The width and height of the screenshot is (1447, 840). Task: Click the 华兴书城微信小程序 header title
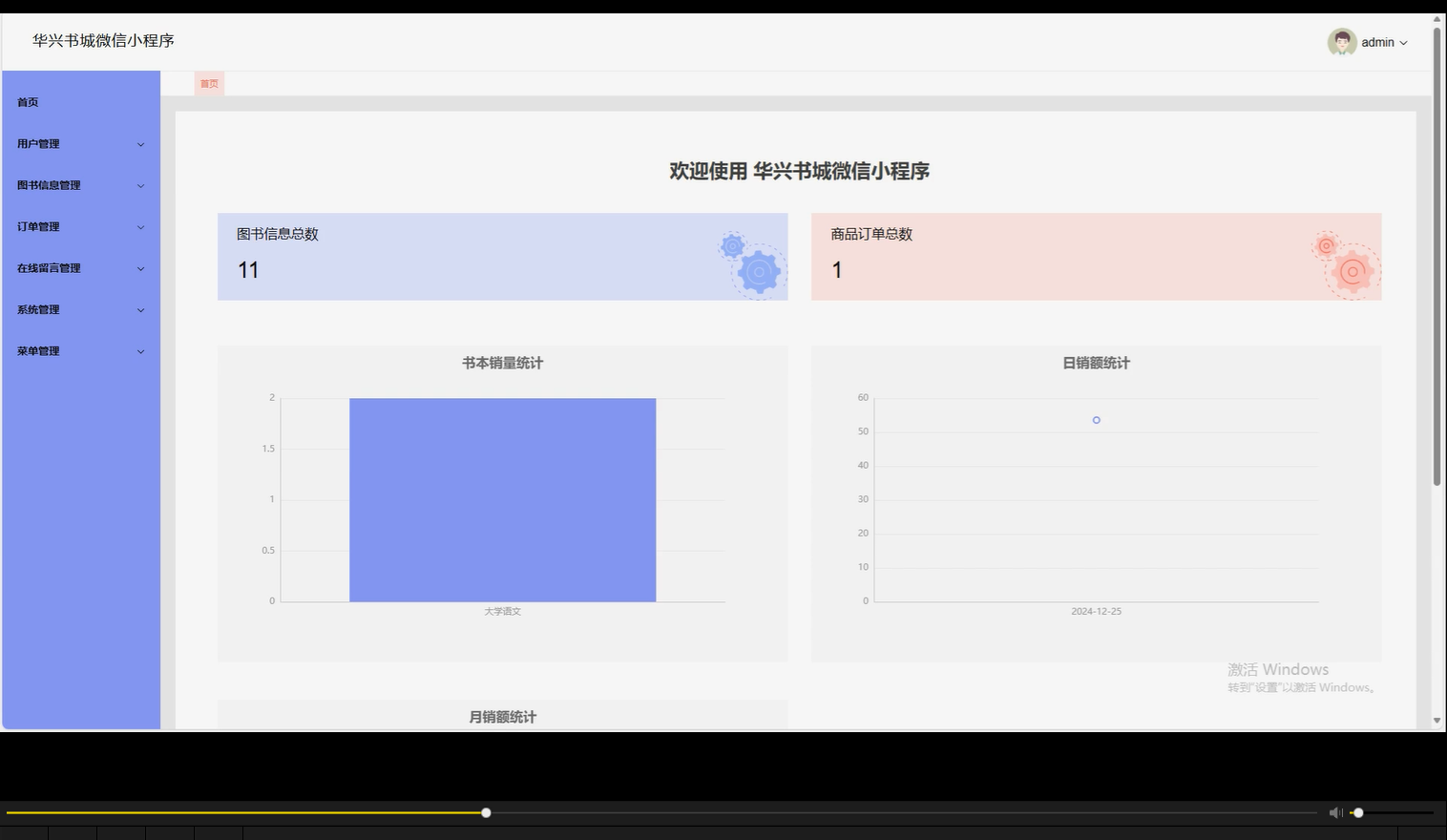coord(103,40)
